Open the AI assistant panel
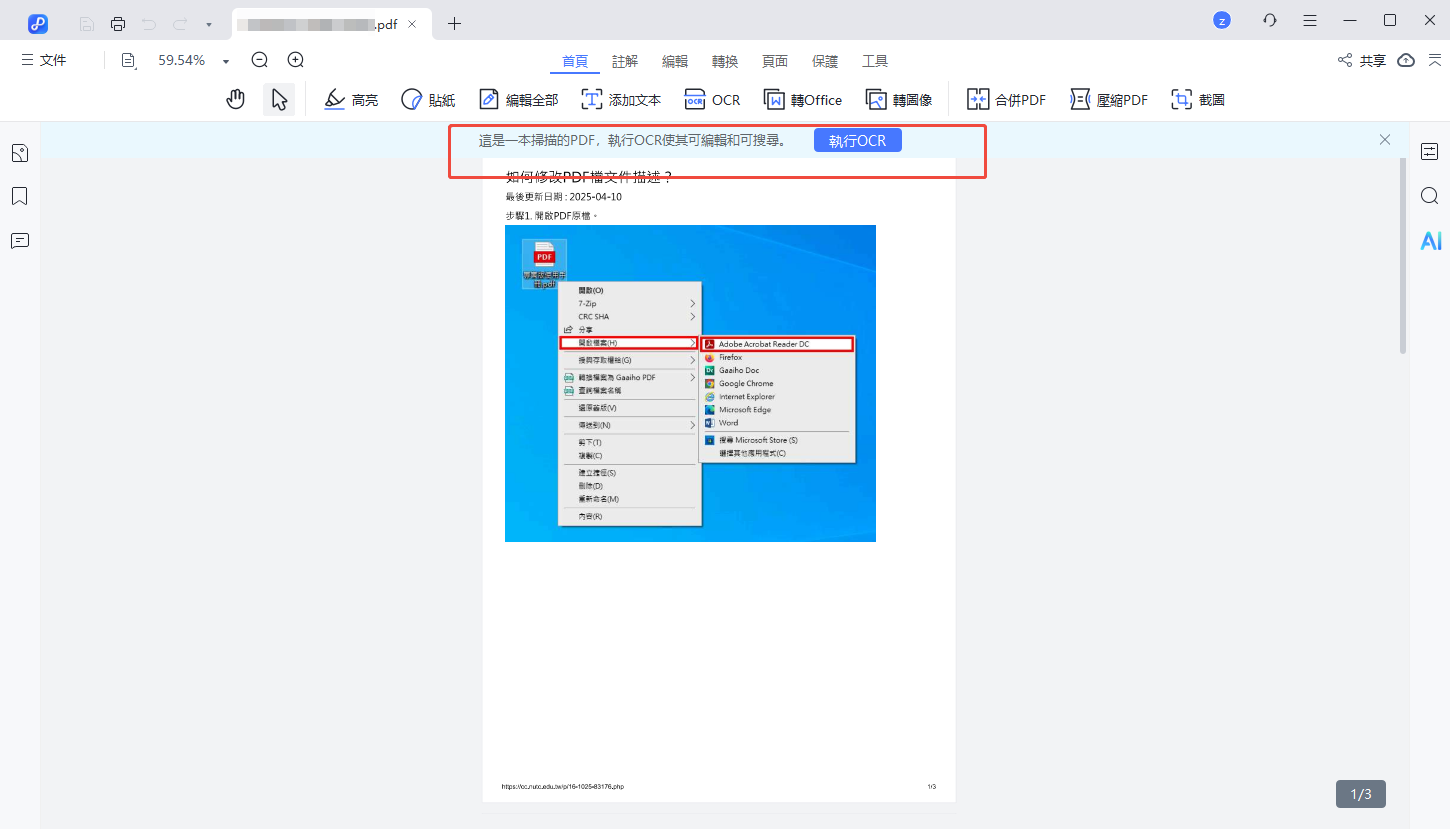Screen dimensions: 1450x829 coord(1430,240)
